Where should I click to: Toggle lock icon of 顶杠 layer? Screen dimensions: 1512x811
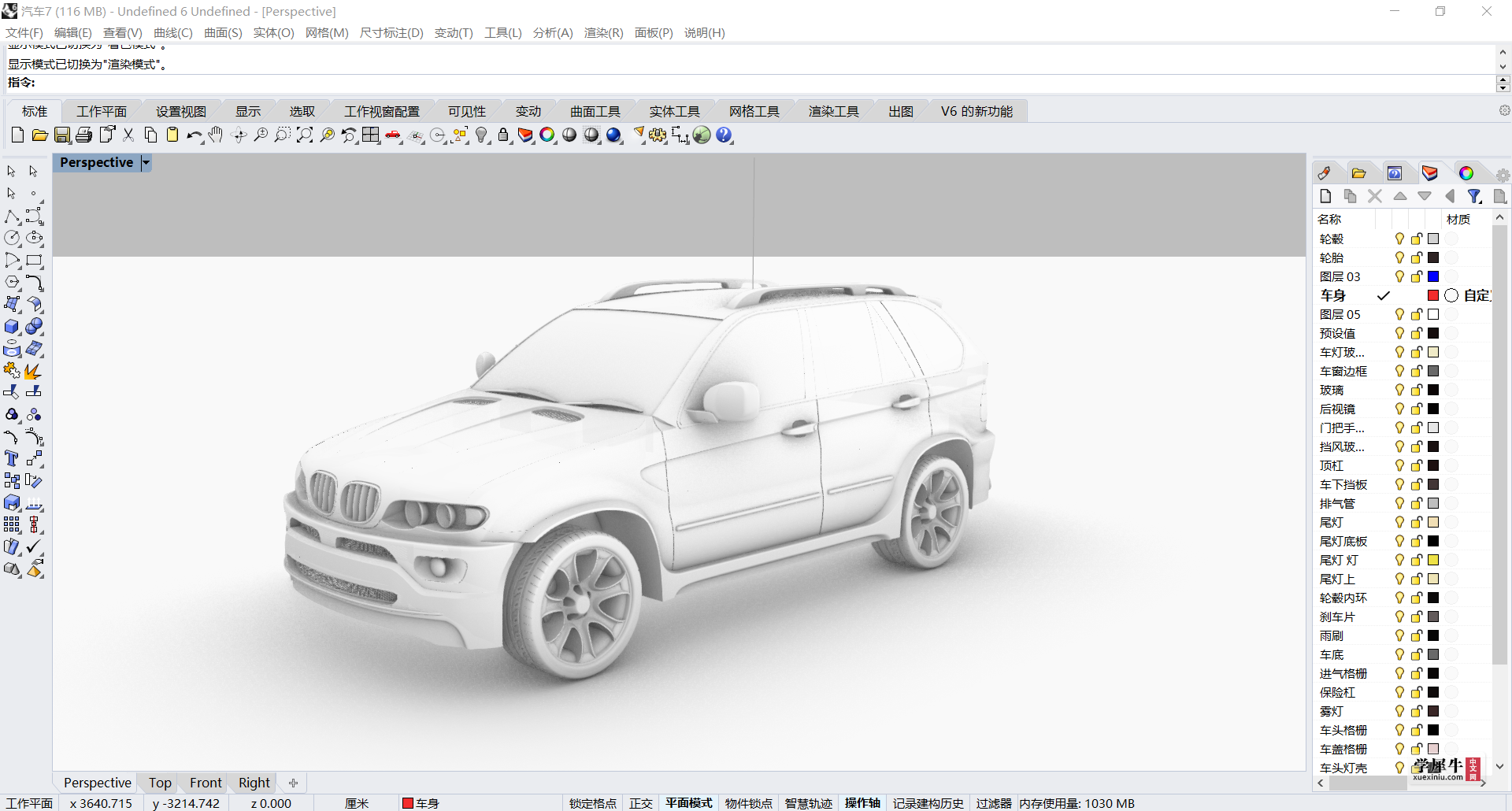point(1417,465)
